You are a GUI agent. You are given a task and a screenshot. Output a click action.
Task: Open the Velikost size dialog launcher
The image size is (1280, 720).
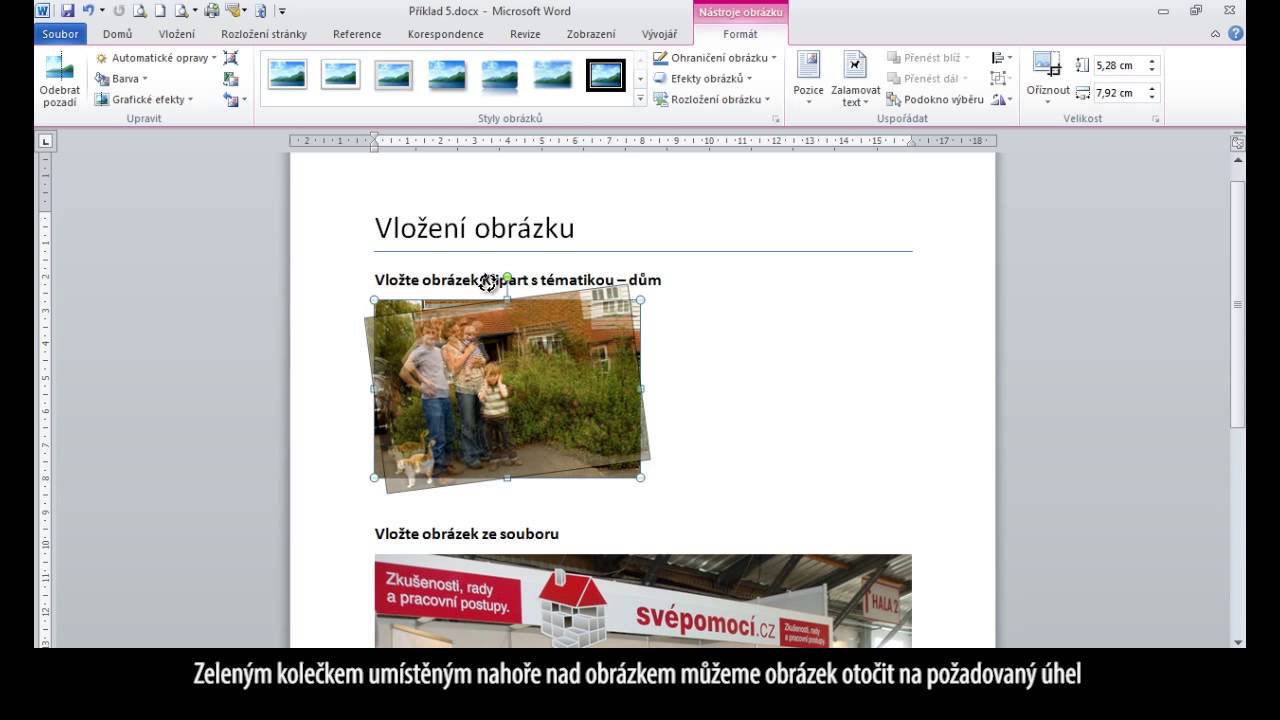[1156, 119]
